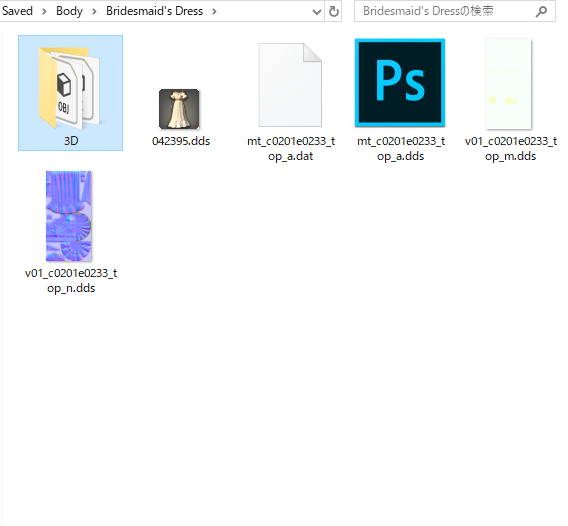Select the purple normal map v01_c0201e0233_top_n.dds
The width and height of the screenshot is (568, 526).
[68, 216]
